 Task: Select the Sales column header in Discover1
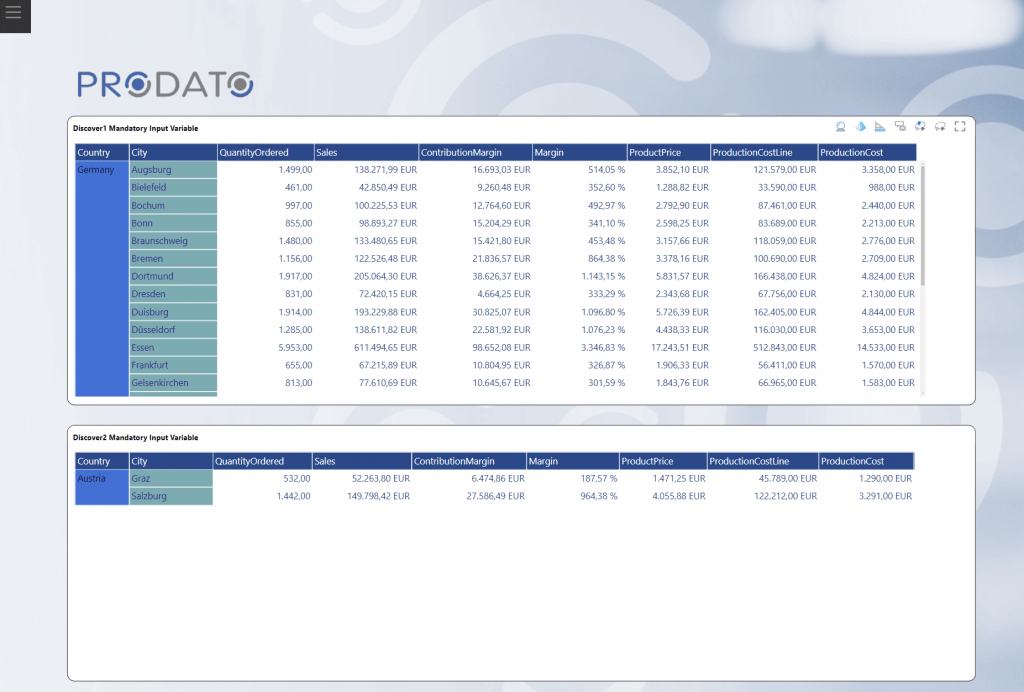pos(365,153)
